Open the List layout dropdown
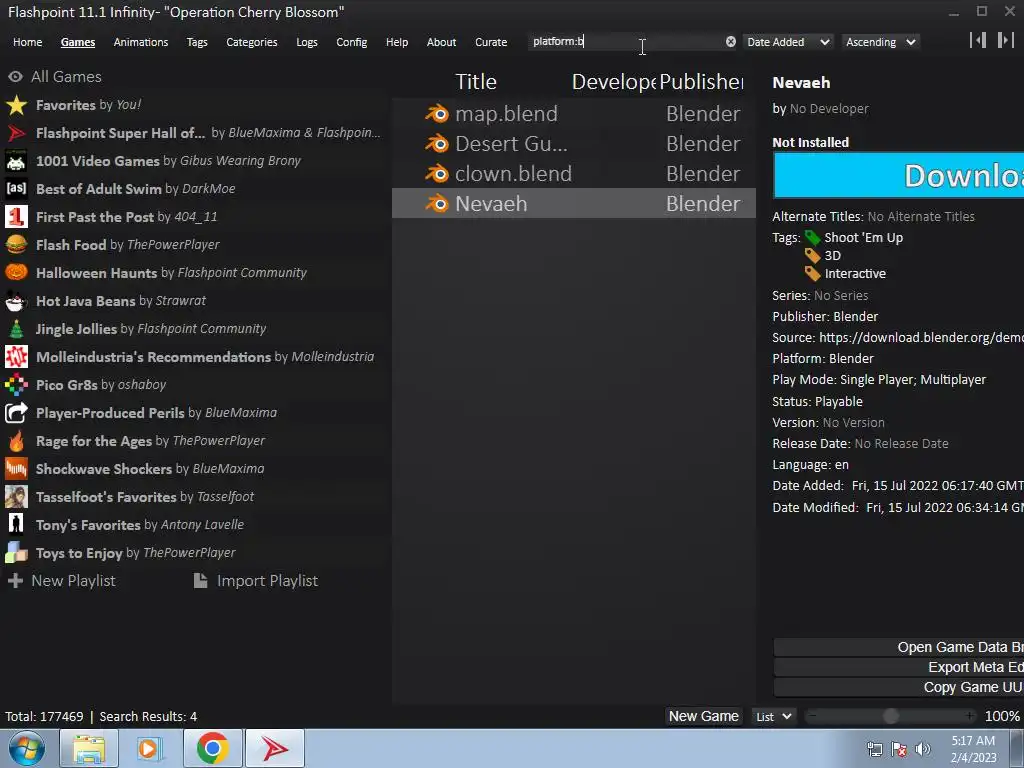 tap(774, 716)
